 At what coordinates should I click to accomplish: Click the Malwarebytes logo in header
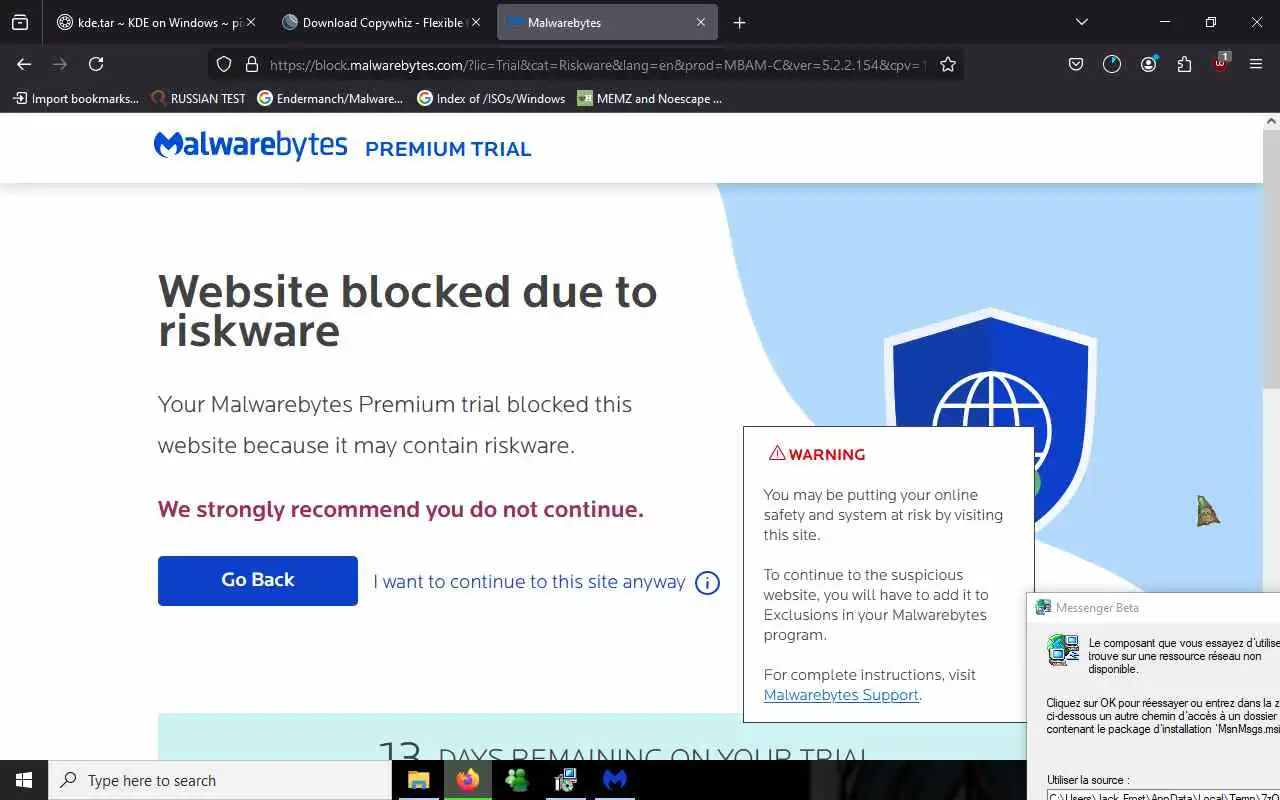(x=250, y=146)
